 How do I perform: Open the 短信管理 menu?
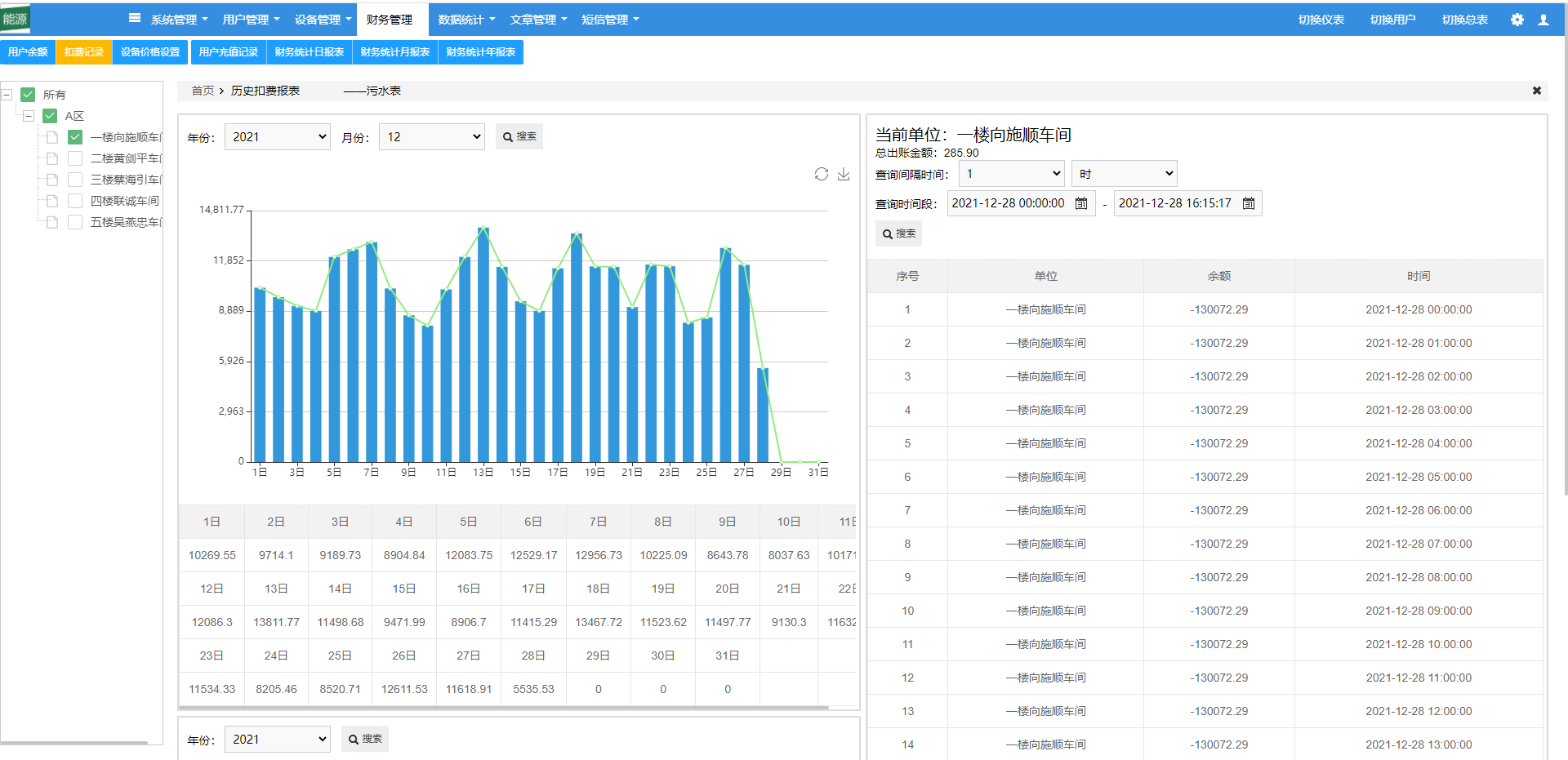610,20
